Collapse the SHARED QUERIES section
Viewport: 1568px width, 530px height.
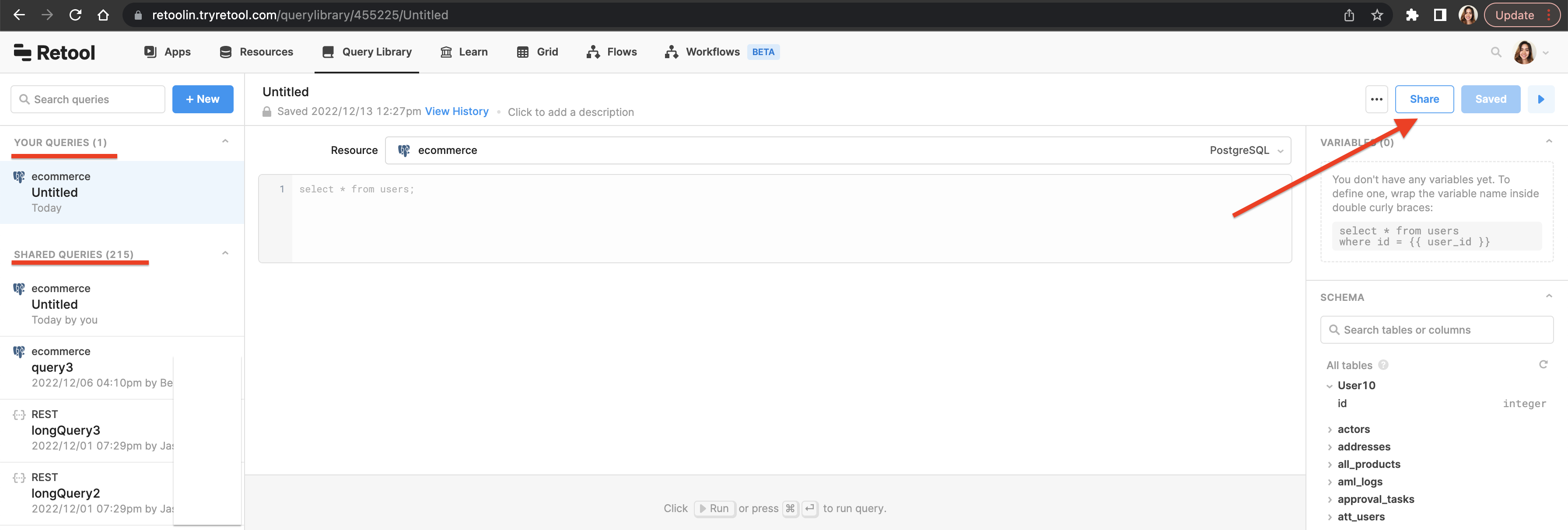point(225,253)
